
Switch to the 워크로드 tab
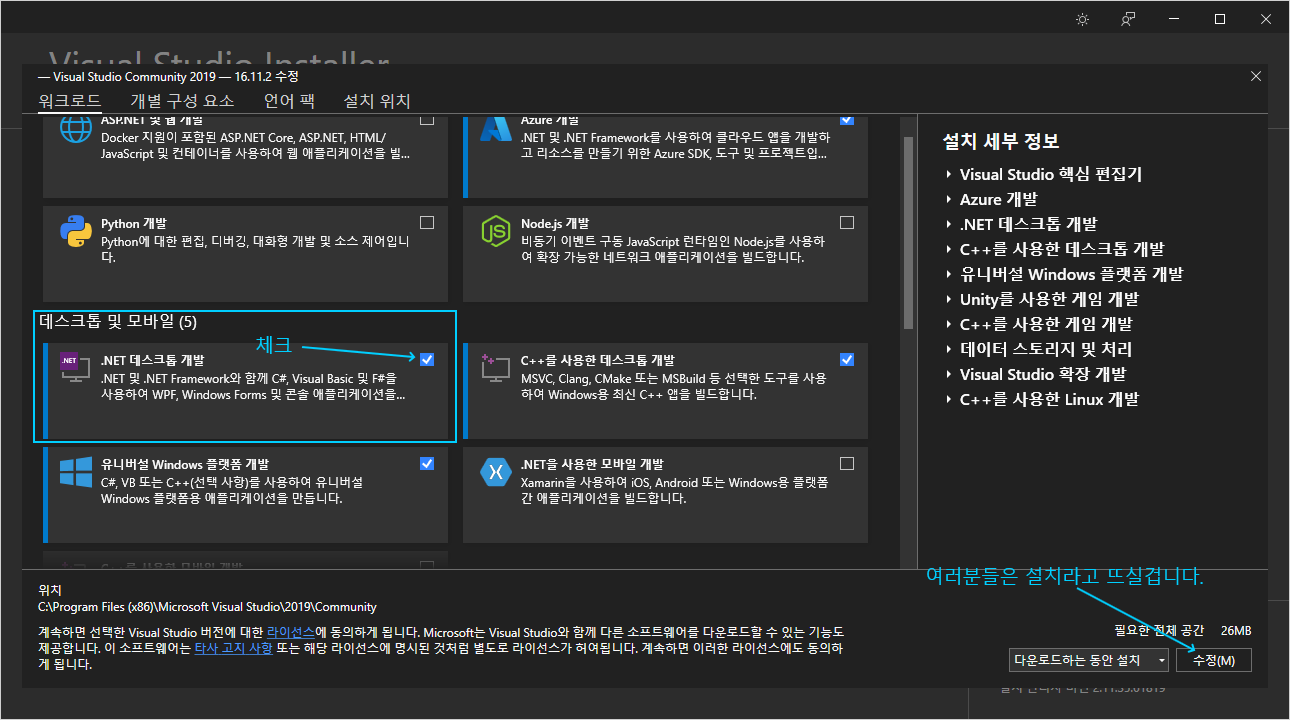70,101
